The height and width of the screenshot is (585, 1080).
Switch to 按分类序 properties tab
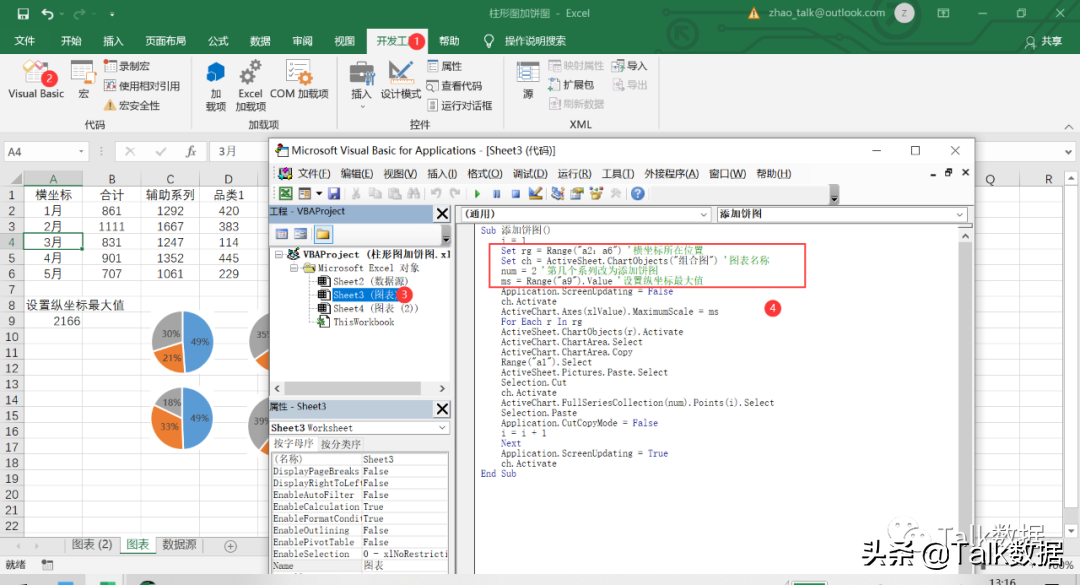(x=340, y=444)
